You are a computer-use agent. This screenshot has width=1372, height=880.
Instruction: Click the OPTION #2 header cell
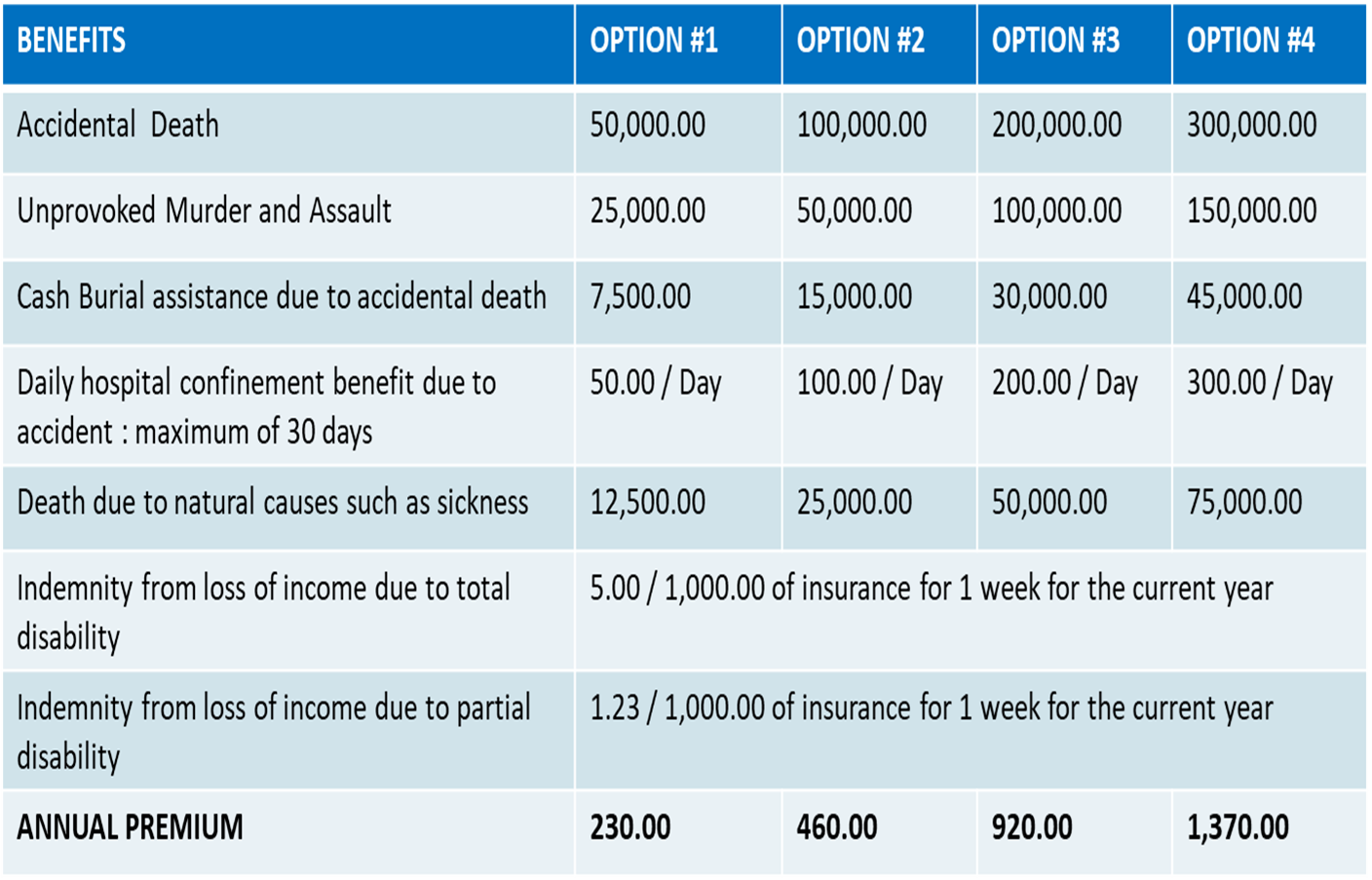[x=860, y=41]
